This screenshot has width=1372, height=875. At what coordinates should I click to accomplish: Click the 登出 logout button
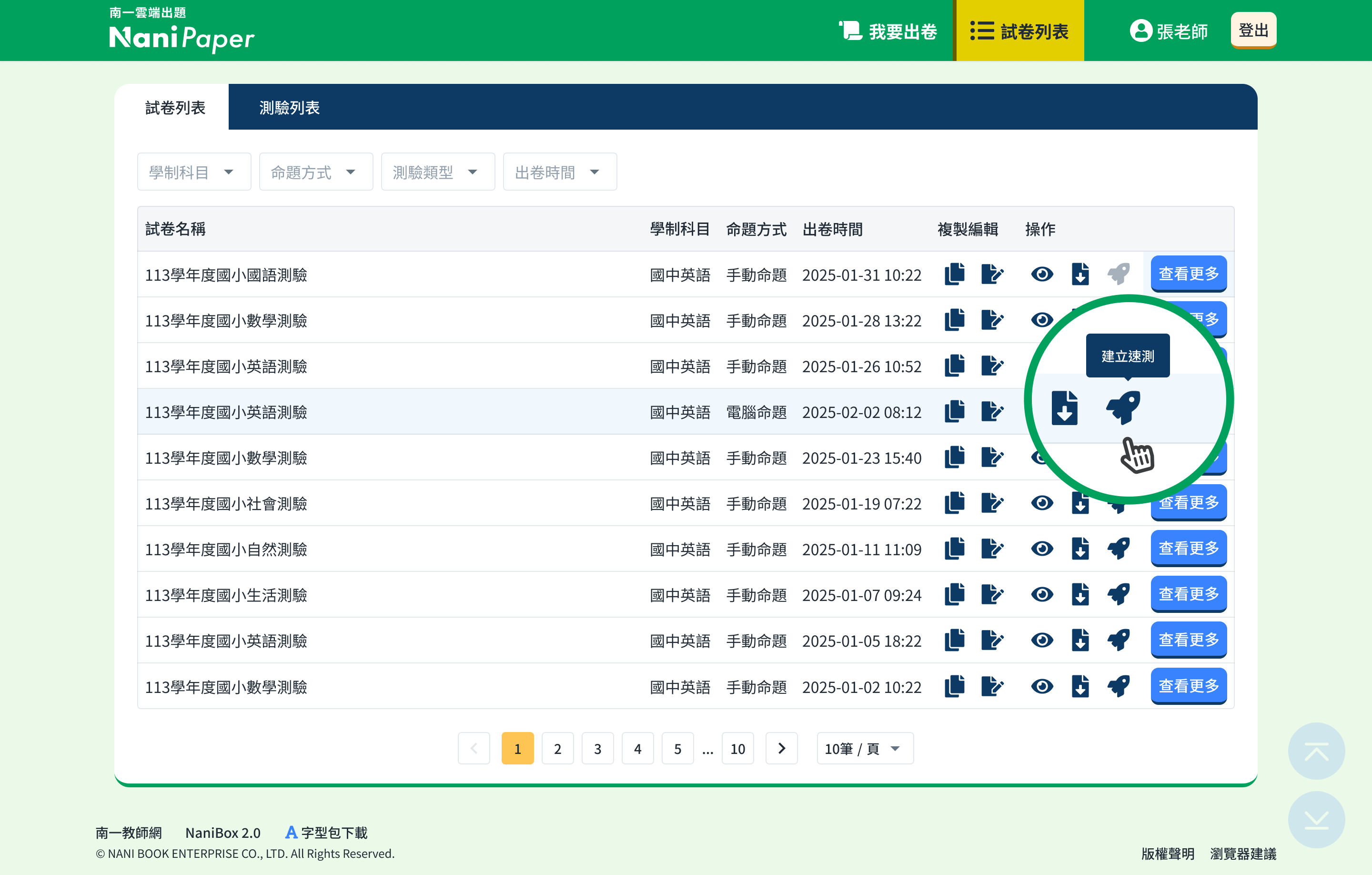[x=1253, y=30]
